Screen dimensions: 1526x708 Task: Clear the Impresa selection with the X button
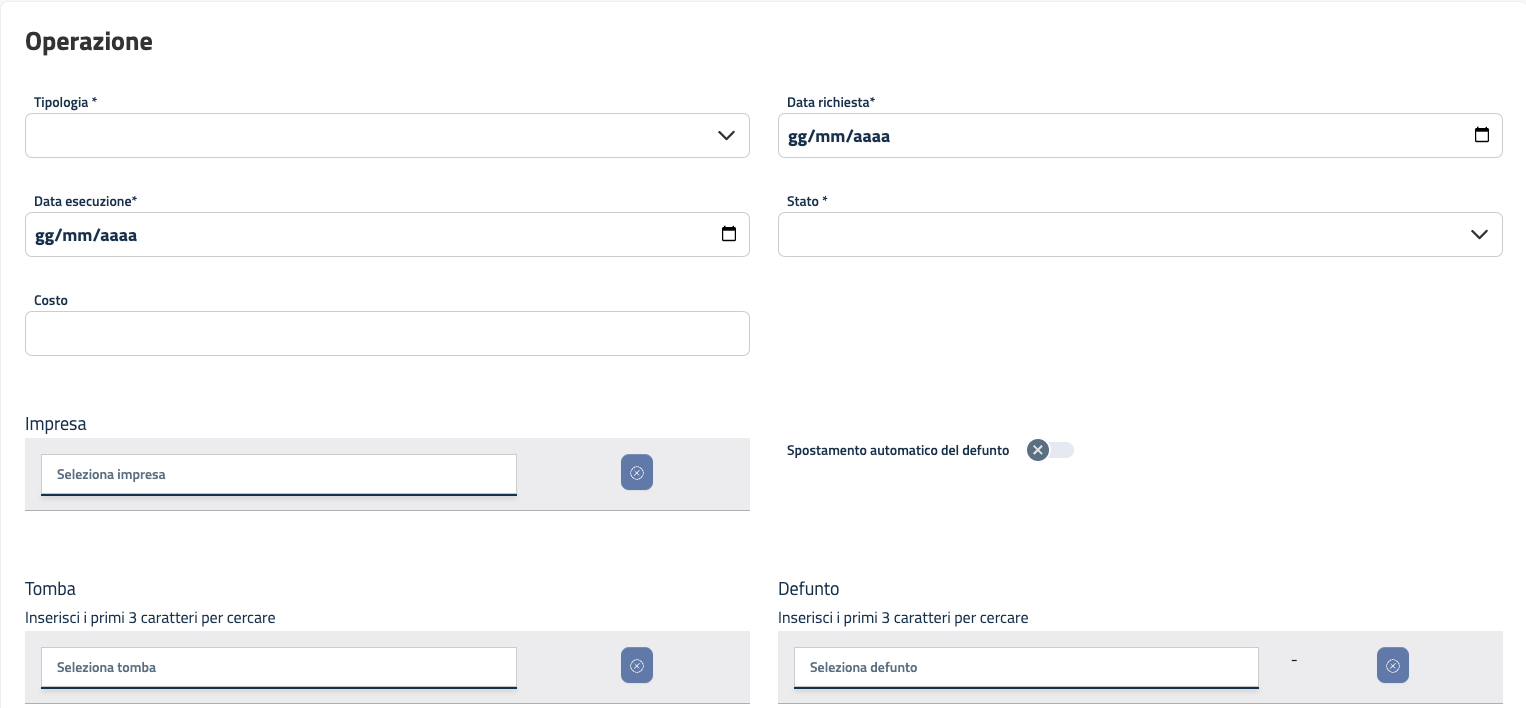[637, 473]
